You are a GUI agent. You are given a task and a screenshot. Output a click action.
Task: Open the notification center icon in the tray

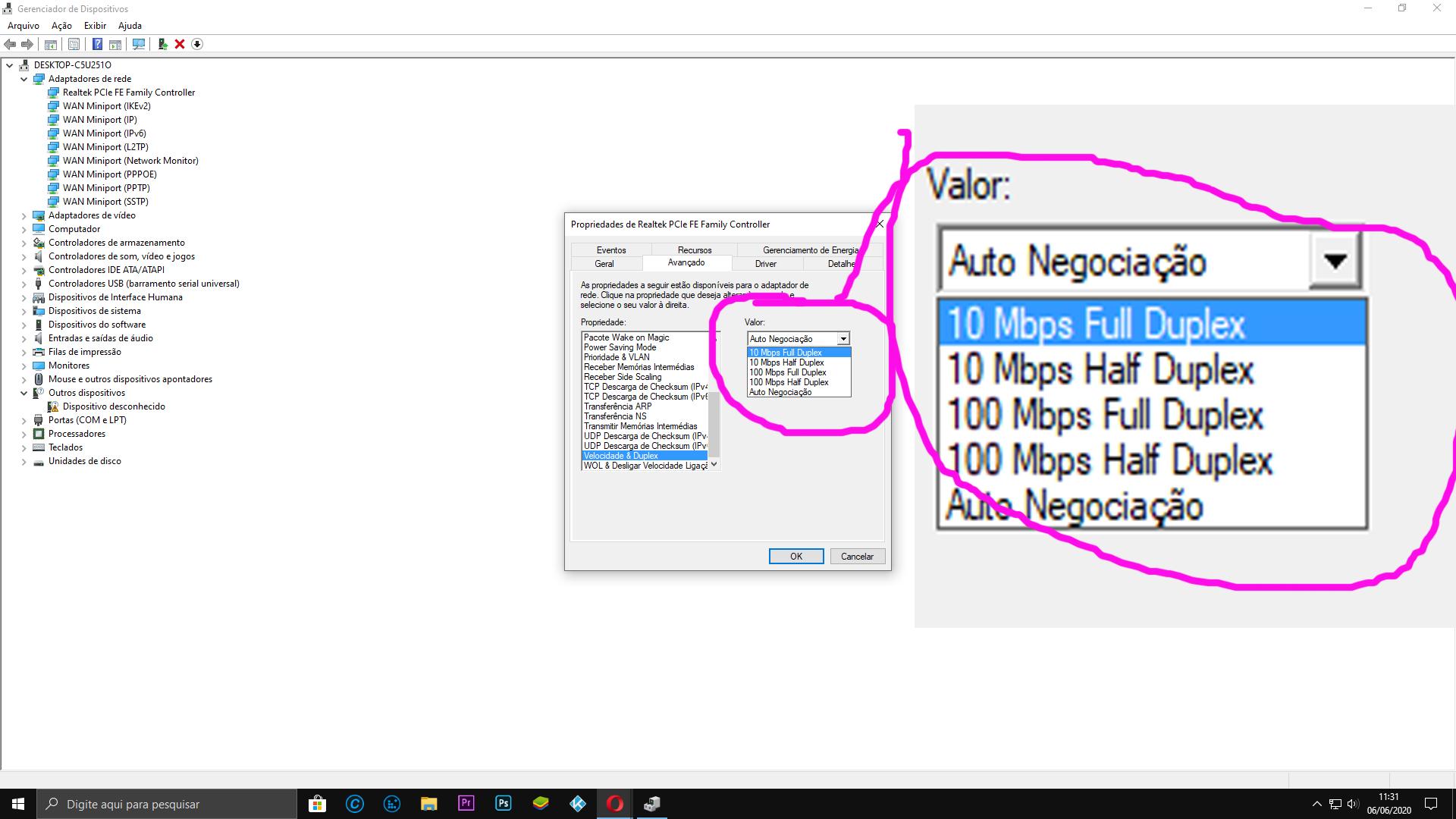[x=1431, y=804]
